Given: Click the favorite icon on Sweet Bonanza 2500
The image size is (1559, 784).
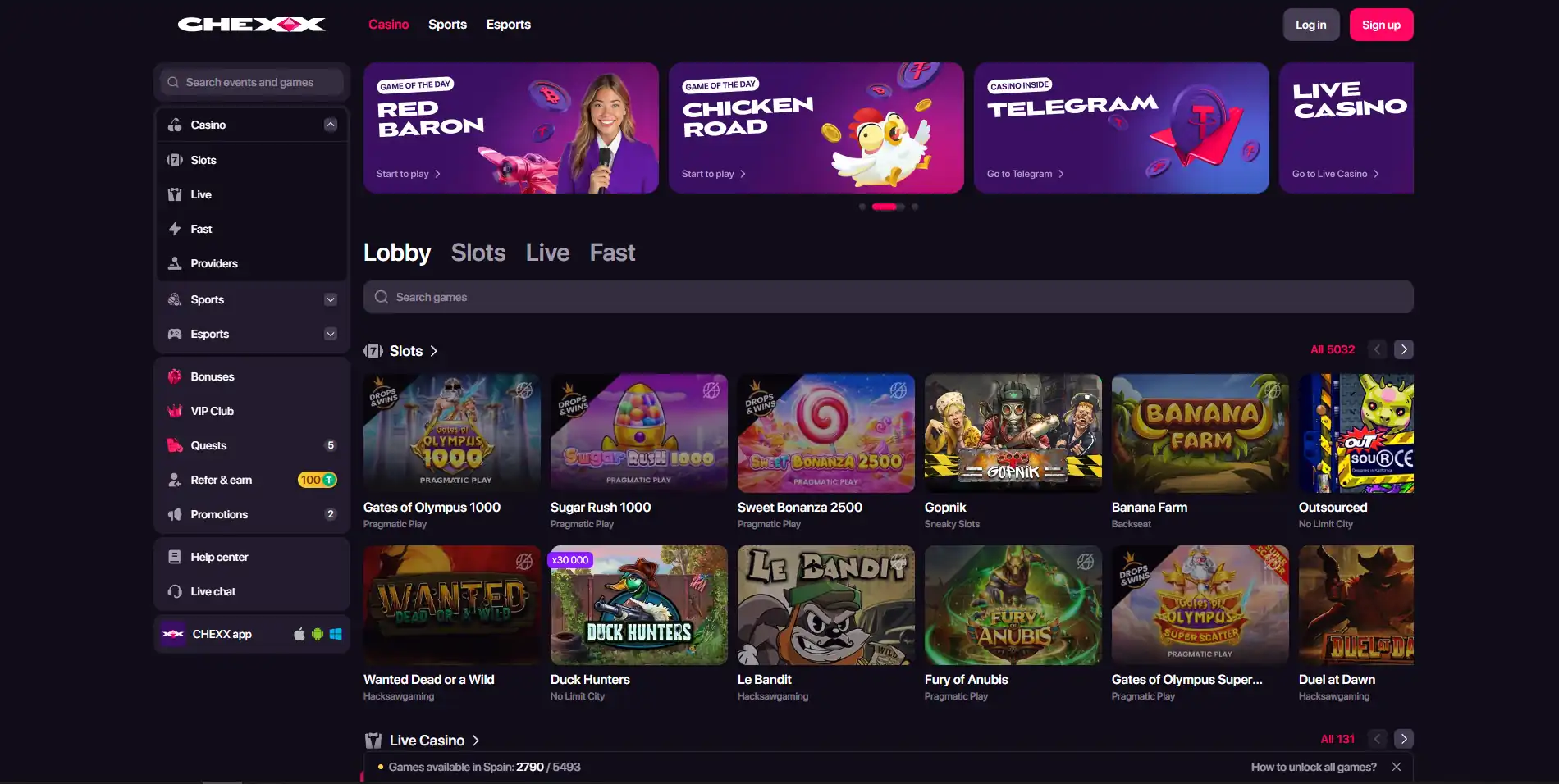Looking at the screenshot, I should [898, 390].
